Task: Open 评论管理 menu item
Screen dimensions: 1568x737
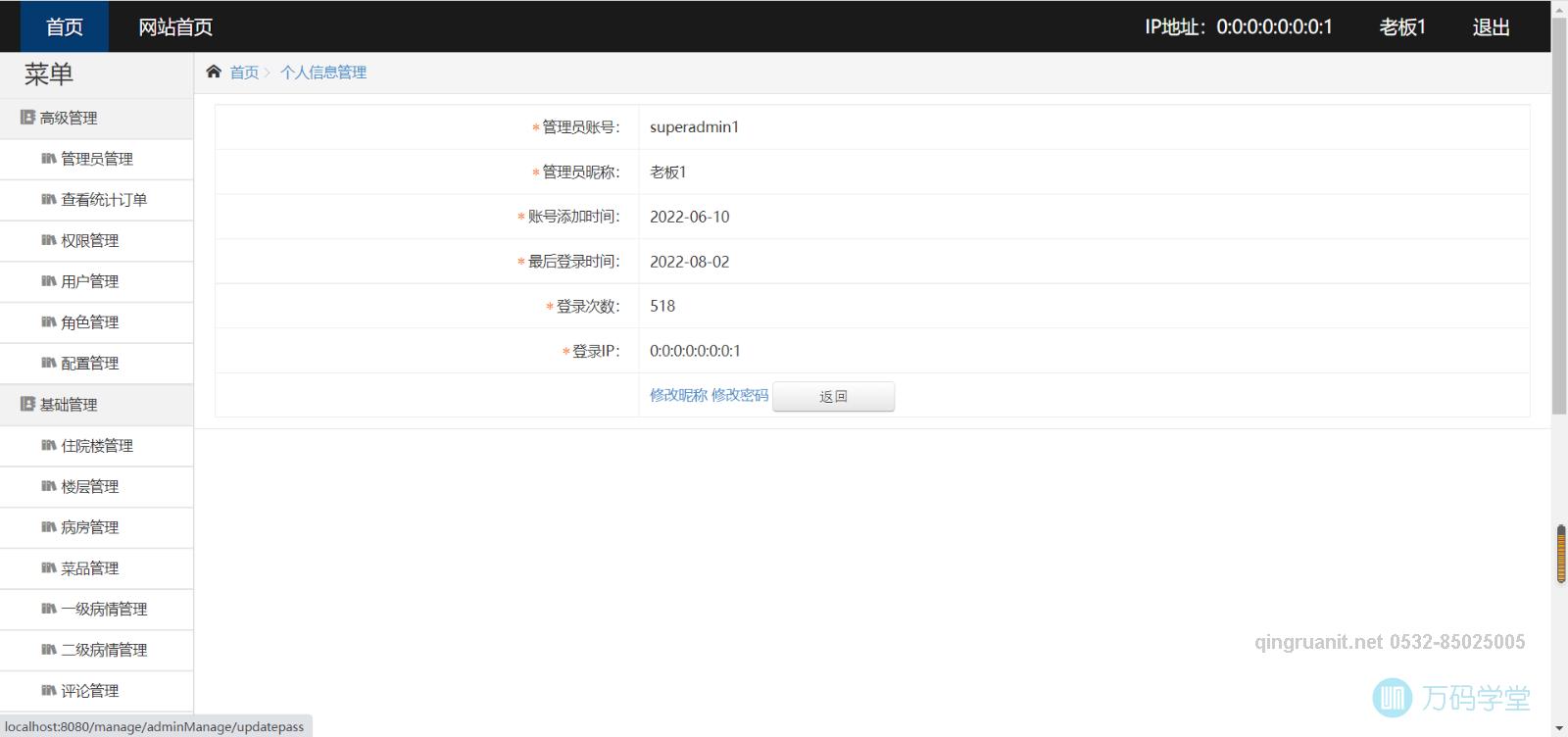Action: coord(96,691)
